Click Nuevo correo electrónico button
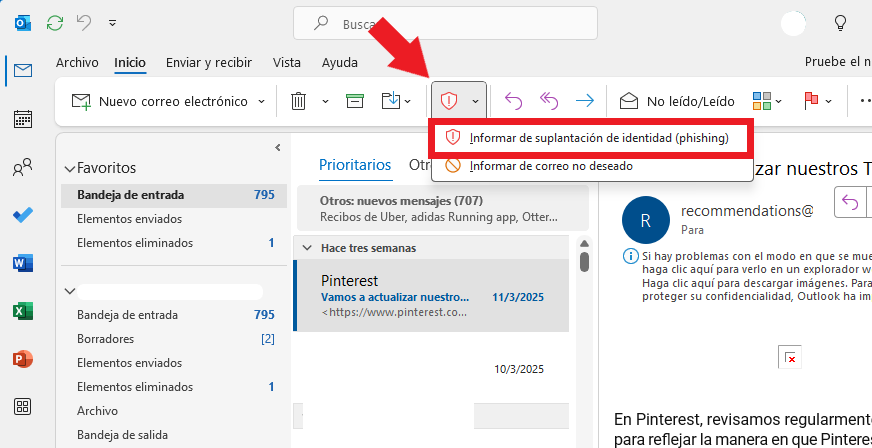Image resolution: width=872 pixels, height=448 pixels. (160, 101)
